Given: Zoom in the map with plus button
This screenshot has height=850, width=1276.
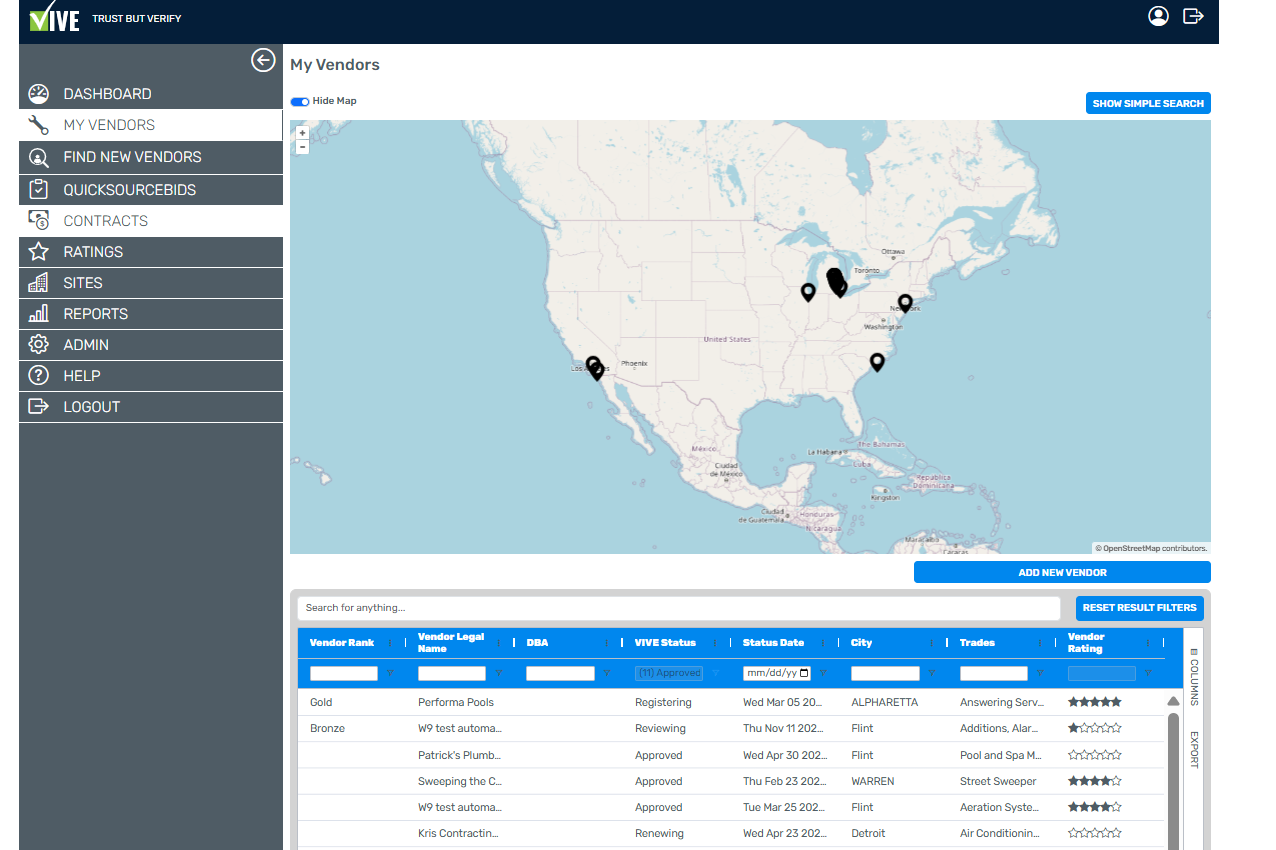Looking at the screenshot, I should (302, 132).
